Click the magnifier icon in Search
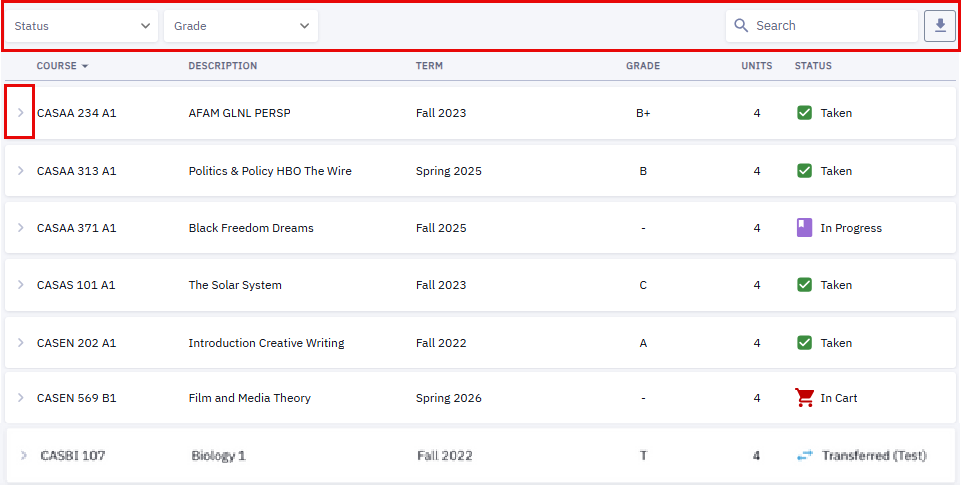The width and height of the screenshot is (962, 486). coord(741,26)
